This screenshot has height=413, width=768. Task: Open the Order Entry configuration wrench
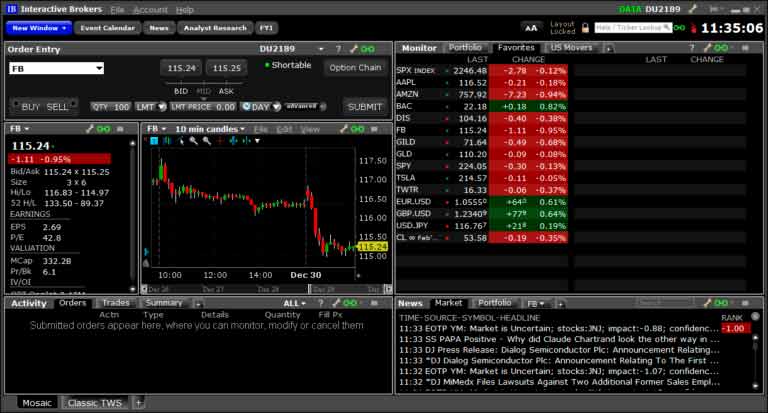tap(354, 49)
